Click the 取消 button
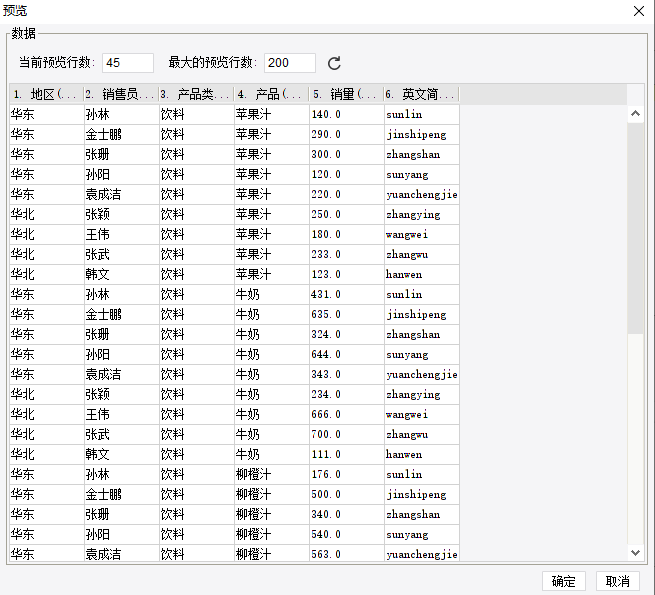Screen dimensions: 655x595 618,581
